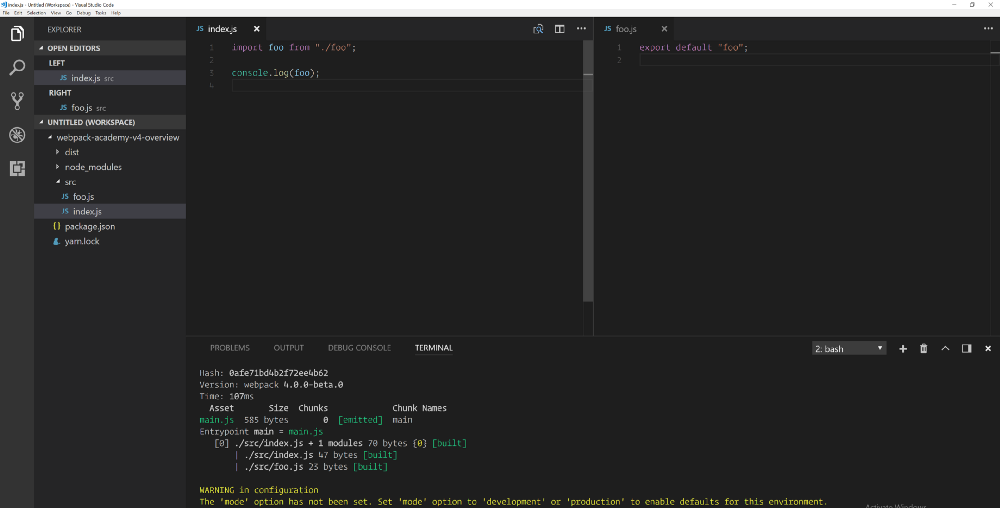
Task: Select the 2: bash terminal dropdown
Action: pos(849,349)
